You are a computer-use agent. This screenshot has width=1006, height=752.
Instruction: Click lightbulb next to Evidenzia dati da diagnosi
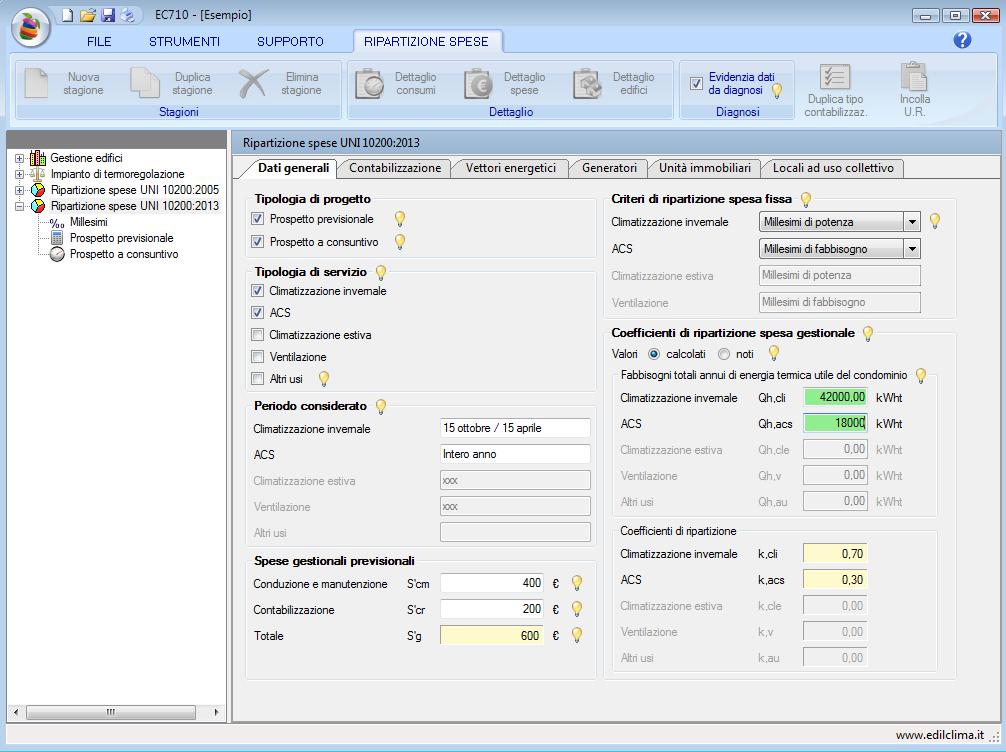tap(776, 90)
